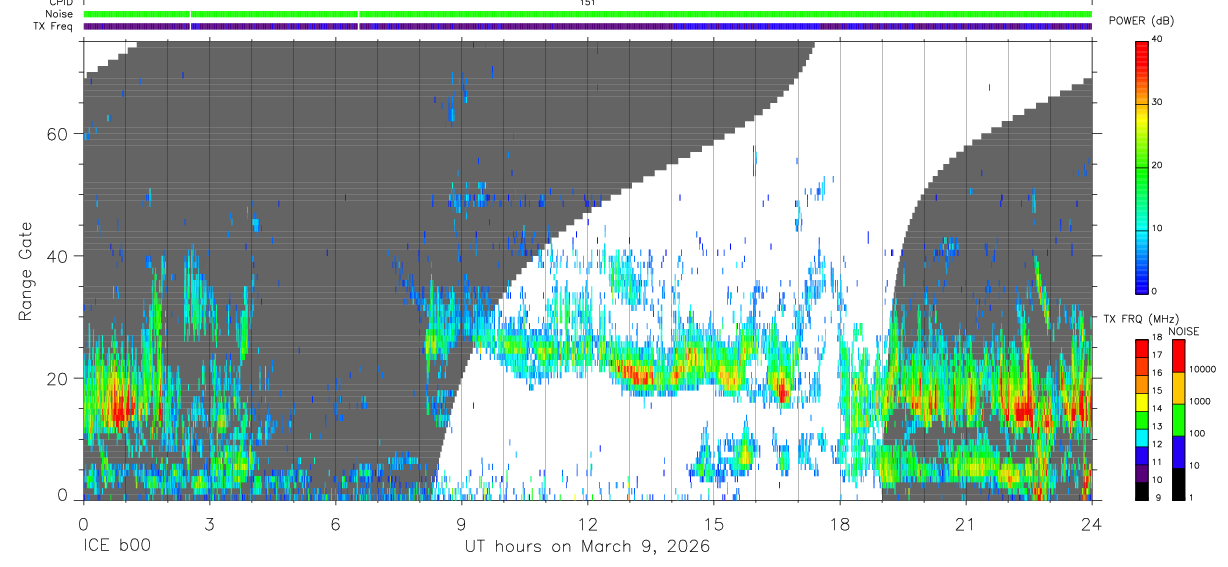The image size is (1228, 567).
Task: Click the 18 hour tick on the UT axis
Action: click(839, 524)
